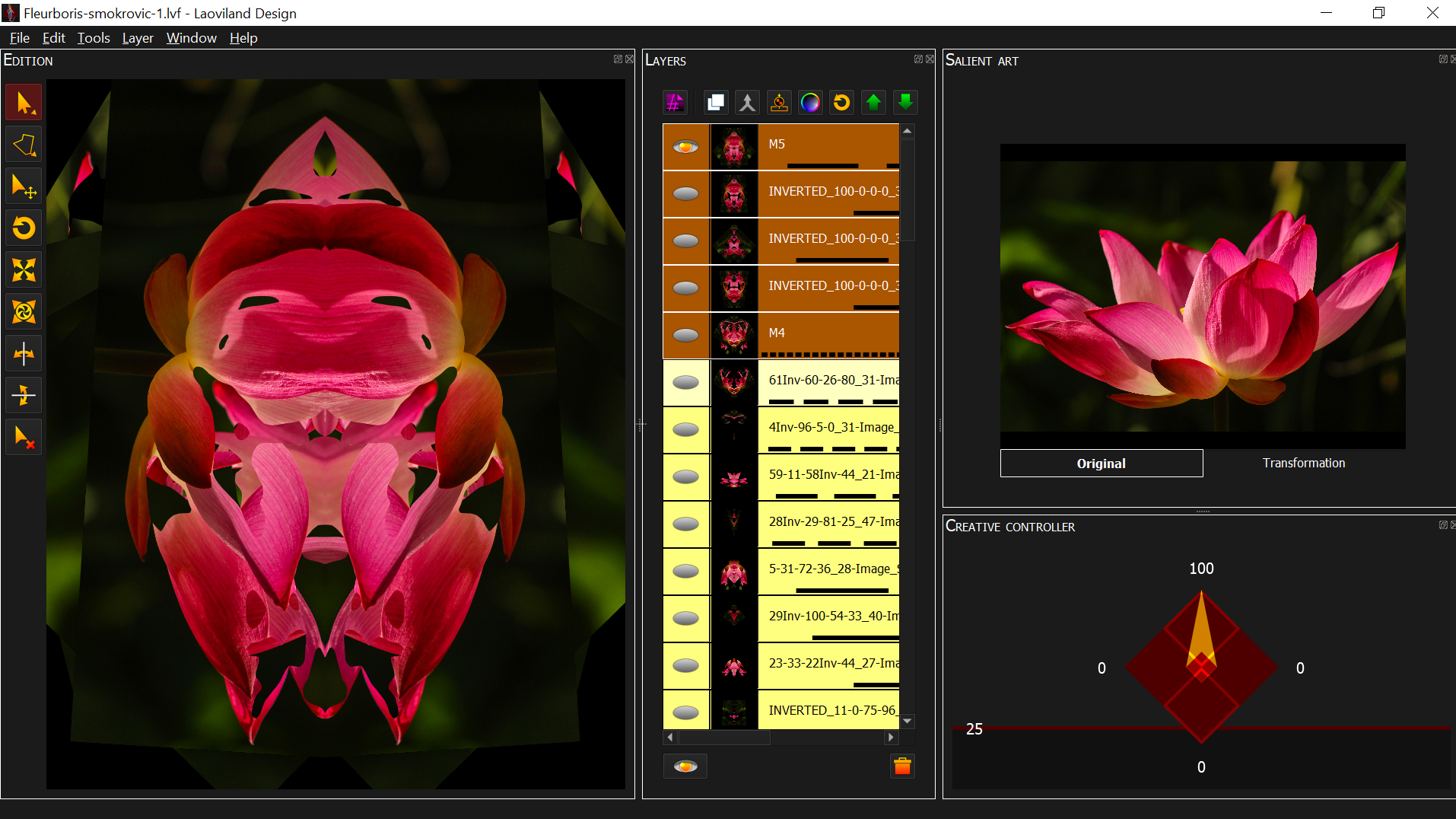
Task: Close the Edition panel
Action: [x=629, y=59]
